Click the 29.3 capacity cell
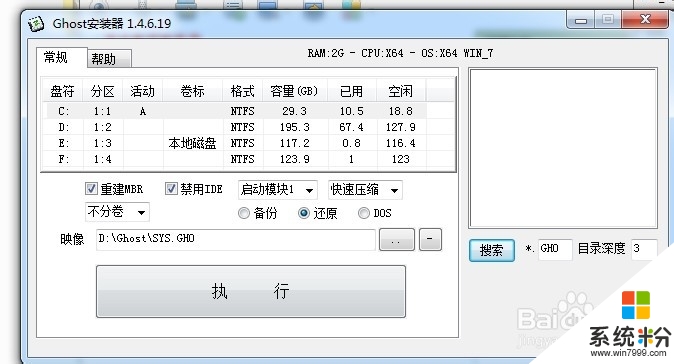The height and width of the screenshot is (364, 674). pos(295,111)
